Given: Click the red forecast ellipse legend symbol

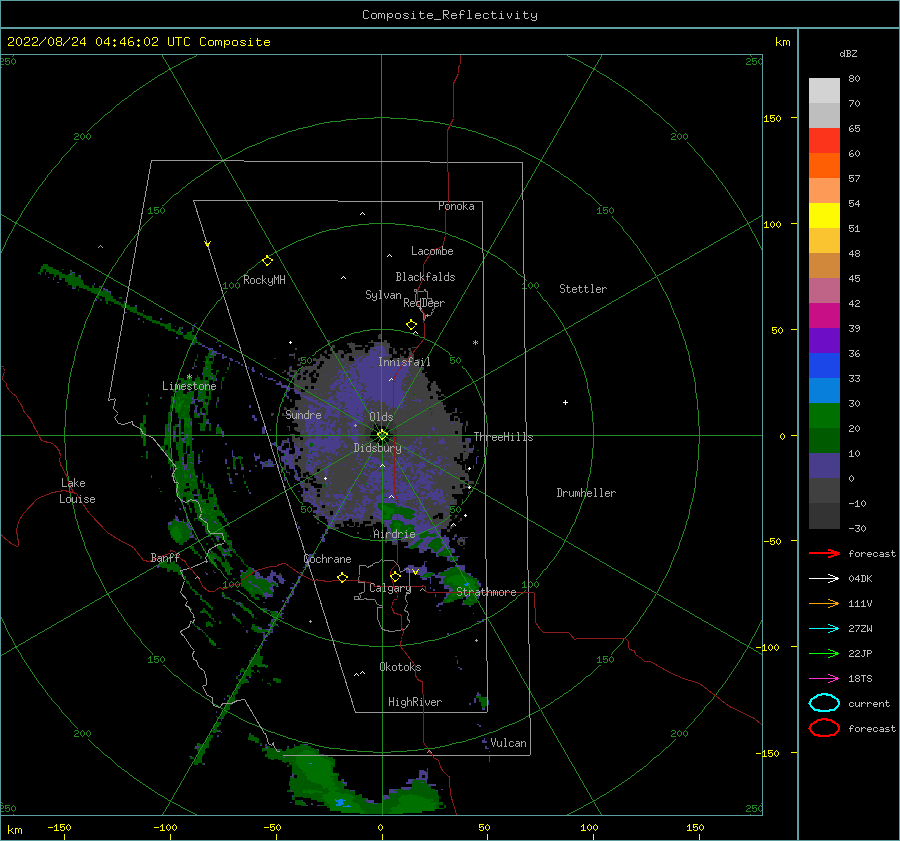Looking at the screenshot, I should pyautogui.click(x=824, y=728).
